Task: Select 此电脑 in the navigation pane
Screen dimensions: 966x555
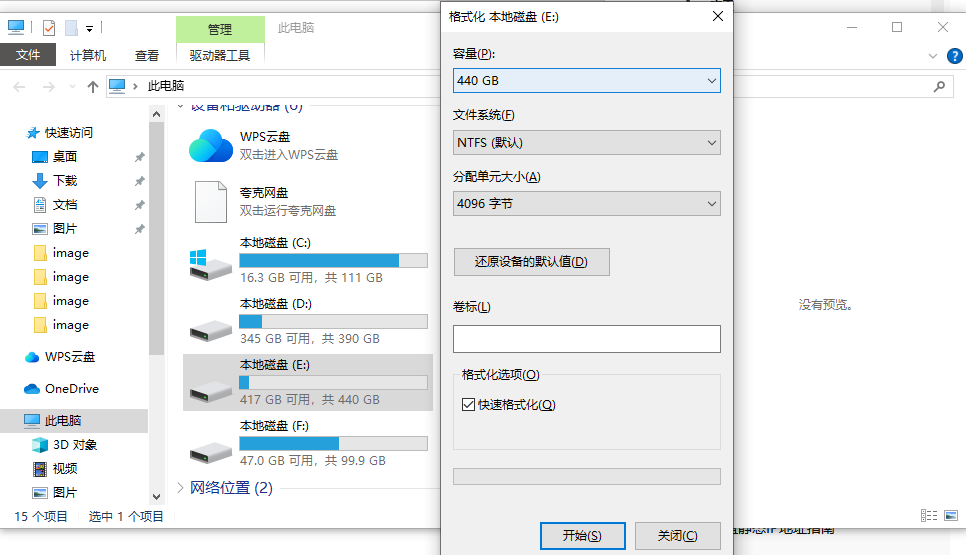Action: click(63, 421)
